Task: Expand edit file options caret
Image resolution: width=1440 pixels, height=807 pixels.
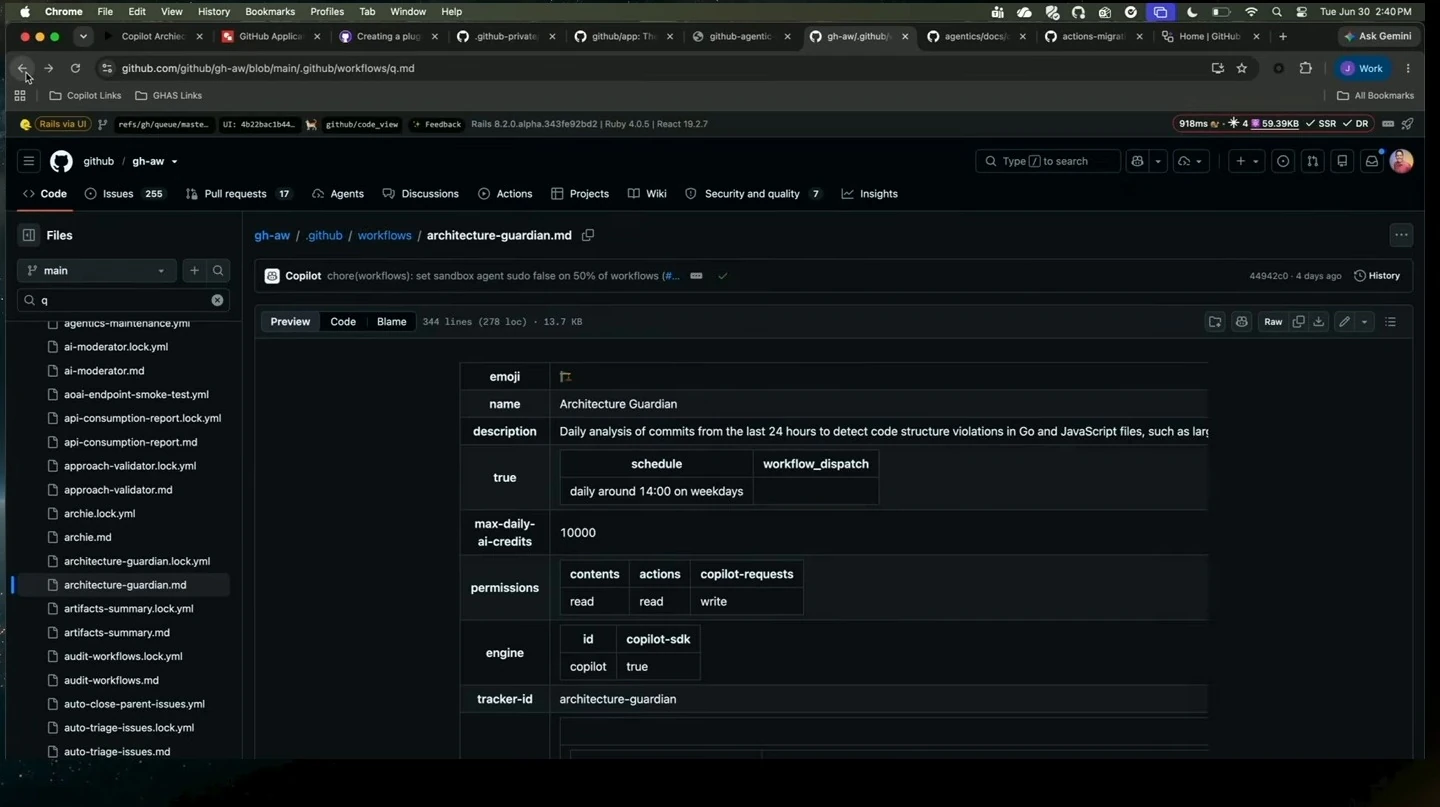Action: pyautogui.click(x=1364, y=322)
